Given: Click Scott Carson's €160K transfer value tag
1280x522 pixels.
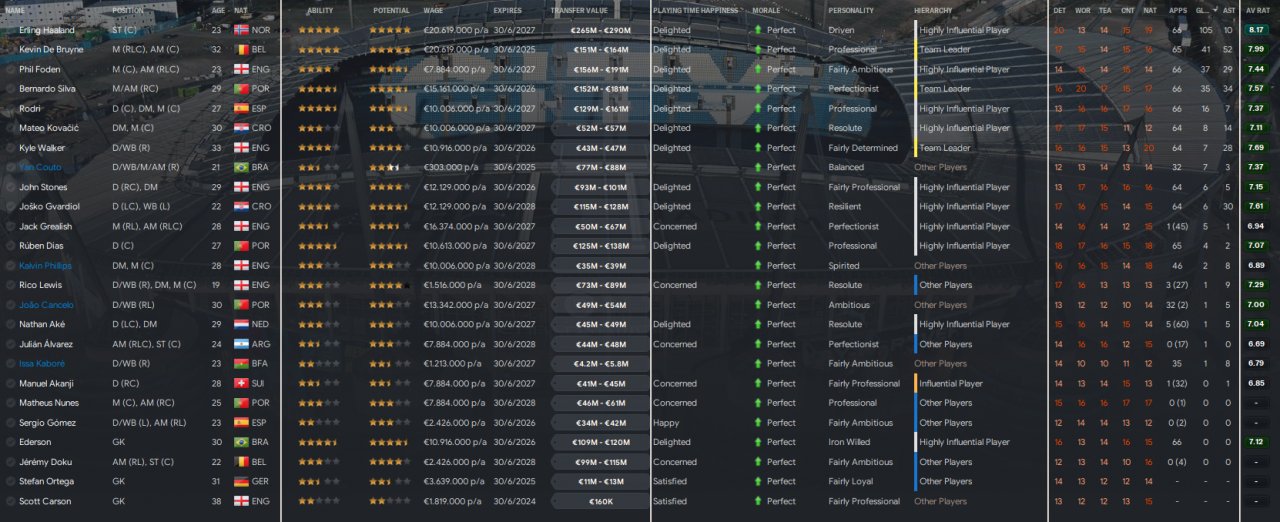Looking at the screenshot, I should pyautogui.click(x=599, y=501).
